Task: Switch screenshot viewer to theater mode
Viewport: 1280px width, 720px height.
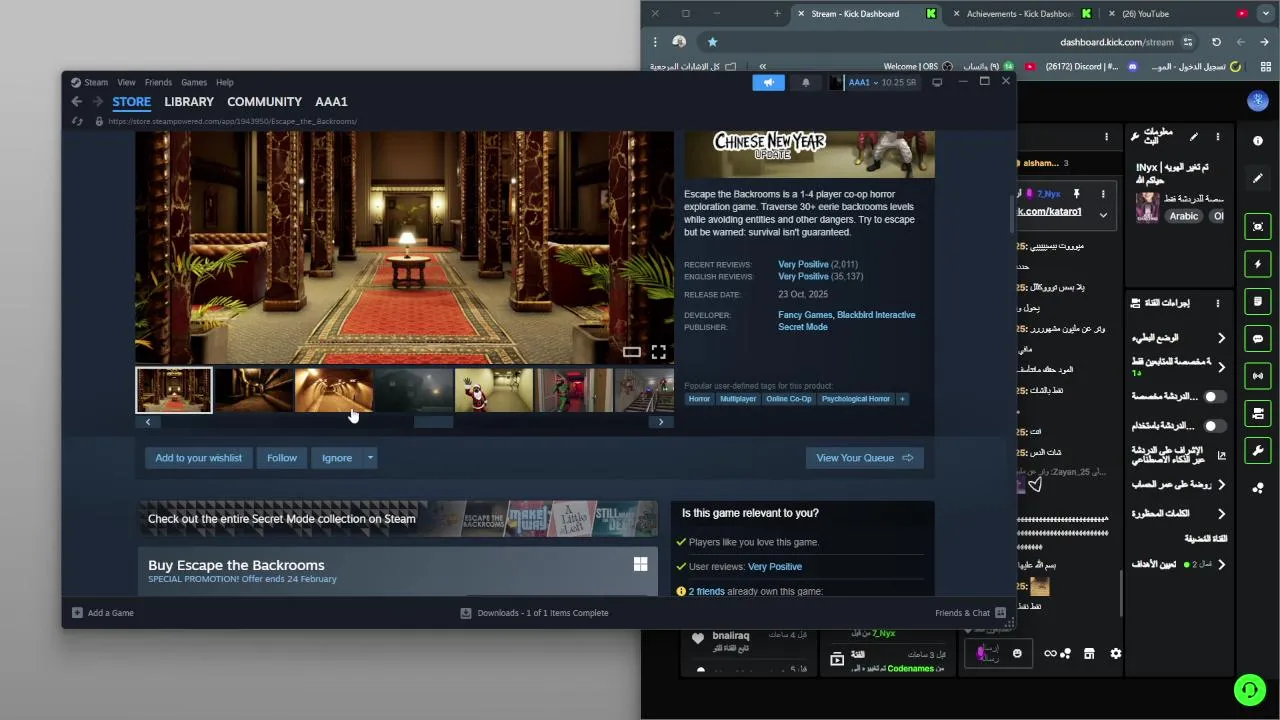Action: 632,352
